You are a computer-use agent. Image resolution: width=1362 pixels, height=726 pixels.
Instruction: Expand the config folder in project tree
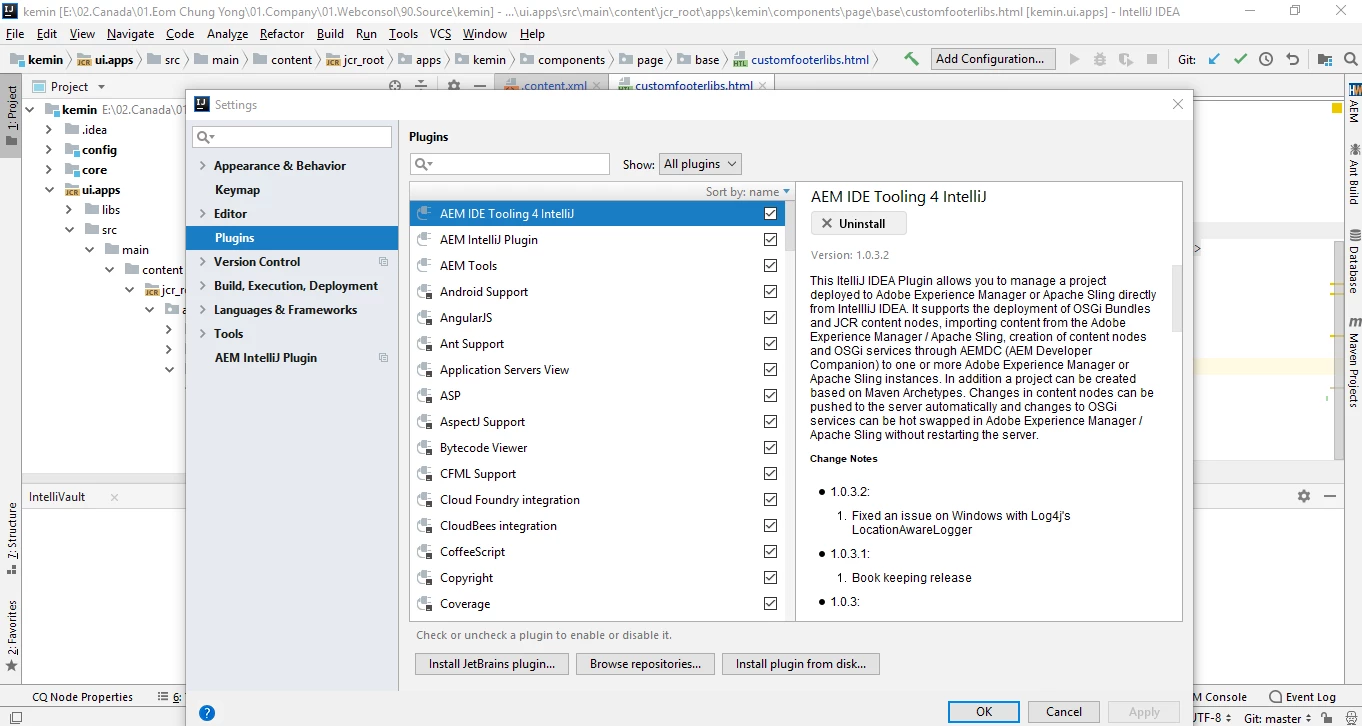tap(49, 150)
